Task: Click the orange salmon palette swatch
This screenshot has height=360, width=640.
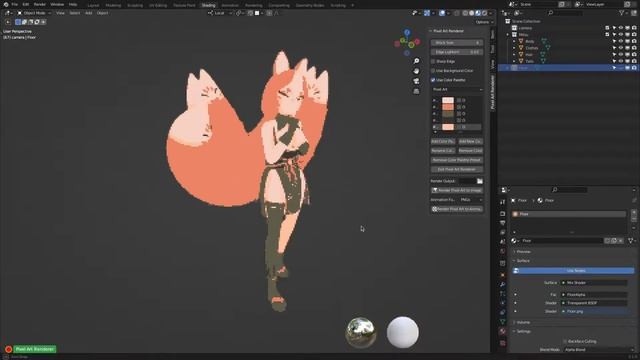Action: point(448,107)
